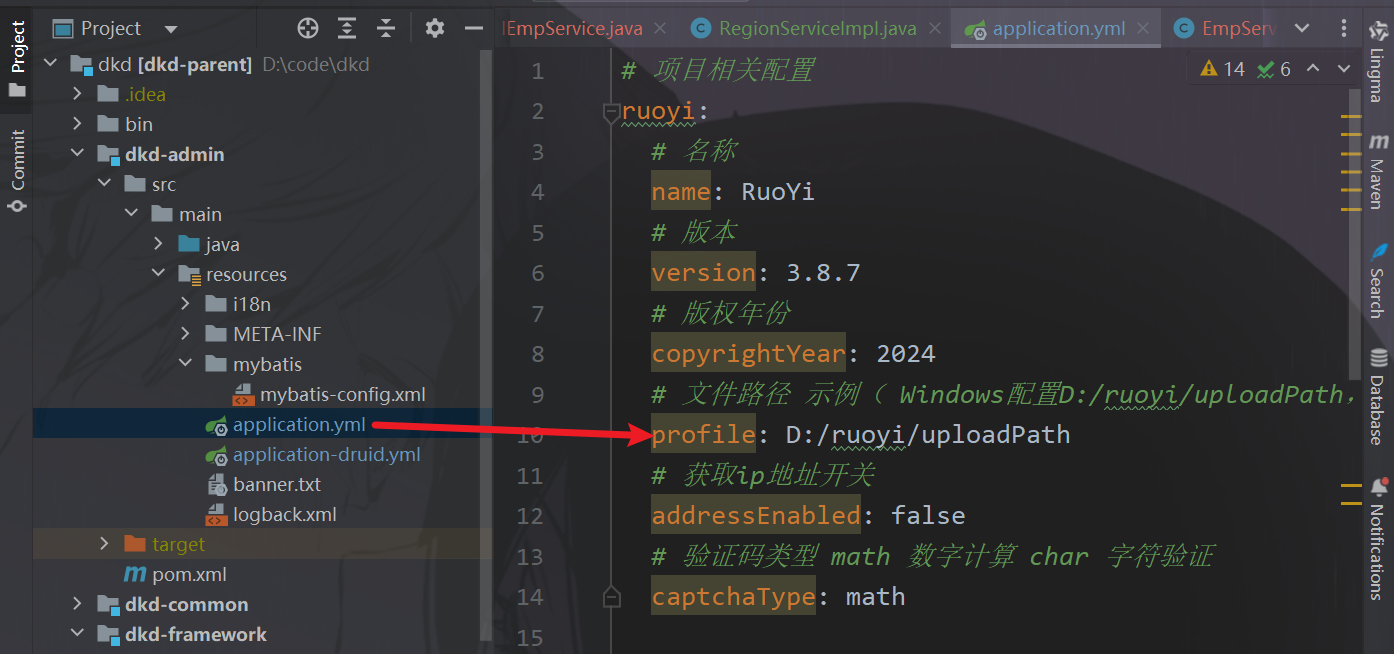Collapse the src folder
Image resolution: width=1394 pixels, height=654 pixels.
click(104, 185)
